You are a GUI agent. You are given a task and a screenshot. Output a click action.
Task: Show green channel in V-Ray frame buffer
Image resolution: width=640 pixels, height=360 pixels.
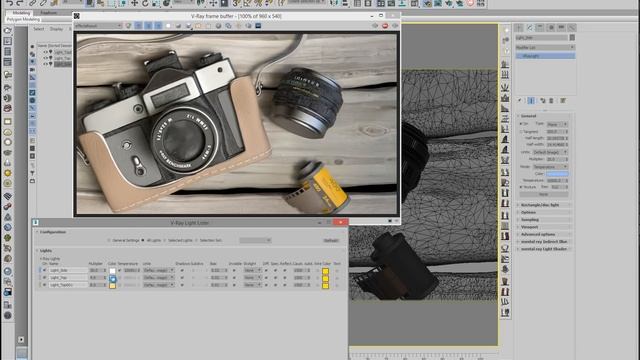pos(149,26)
